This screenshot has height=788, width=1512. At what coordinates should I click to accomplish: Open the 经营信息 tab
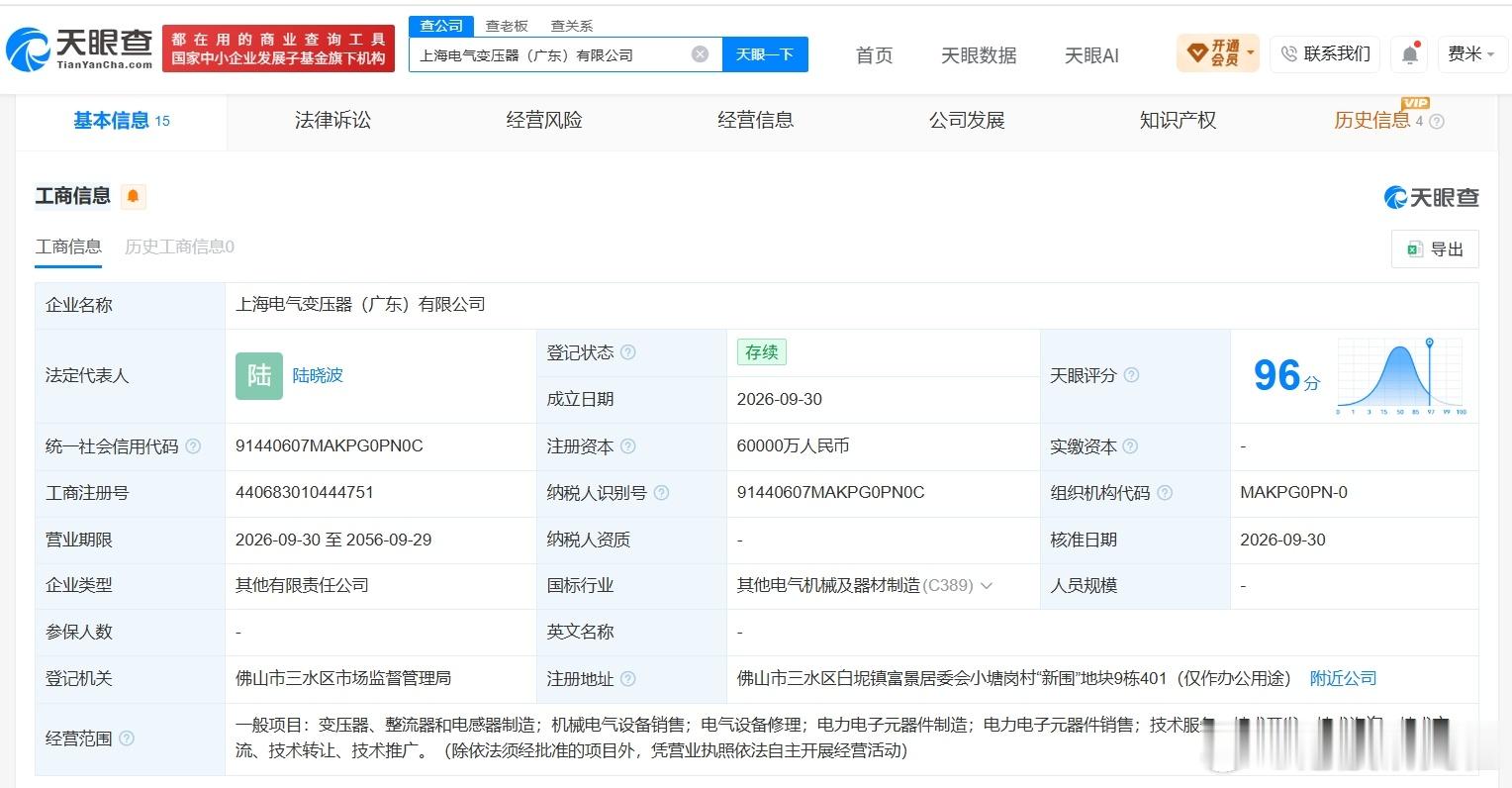(x=755, y=121)
